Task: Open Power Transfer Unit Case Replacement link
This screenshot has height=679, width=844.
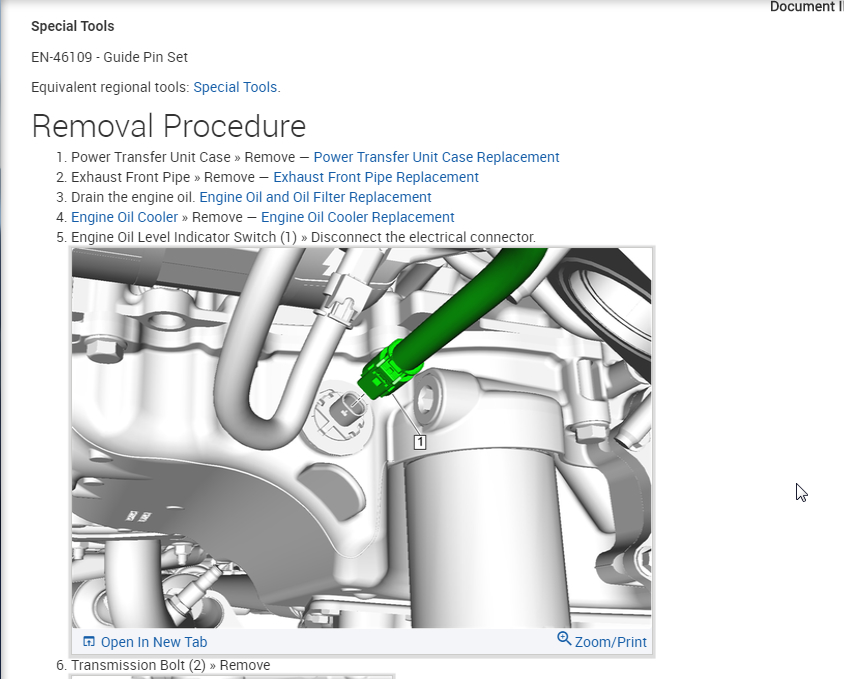Action: (437, 157)
